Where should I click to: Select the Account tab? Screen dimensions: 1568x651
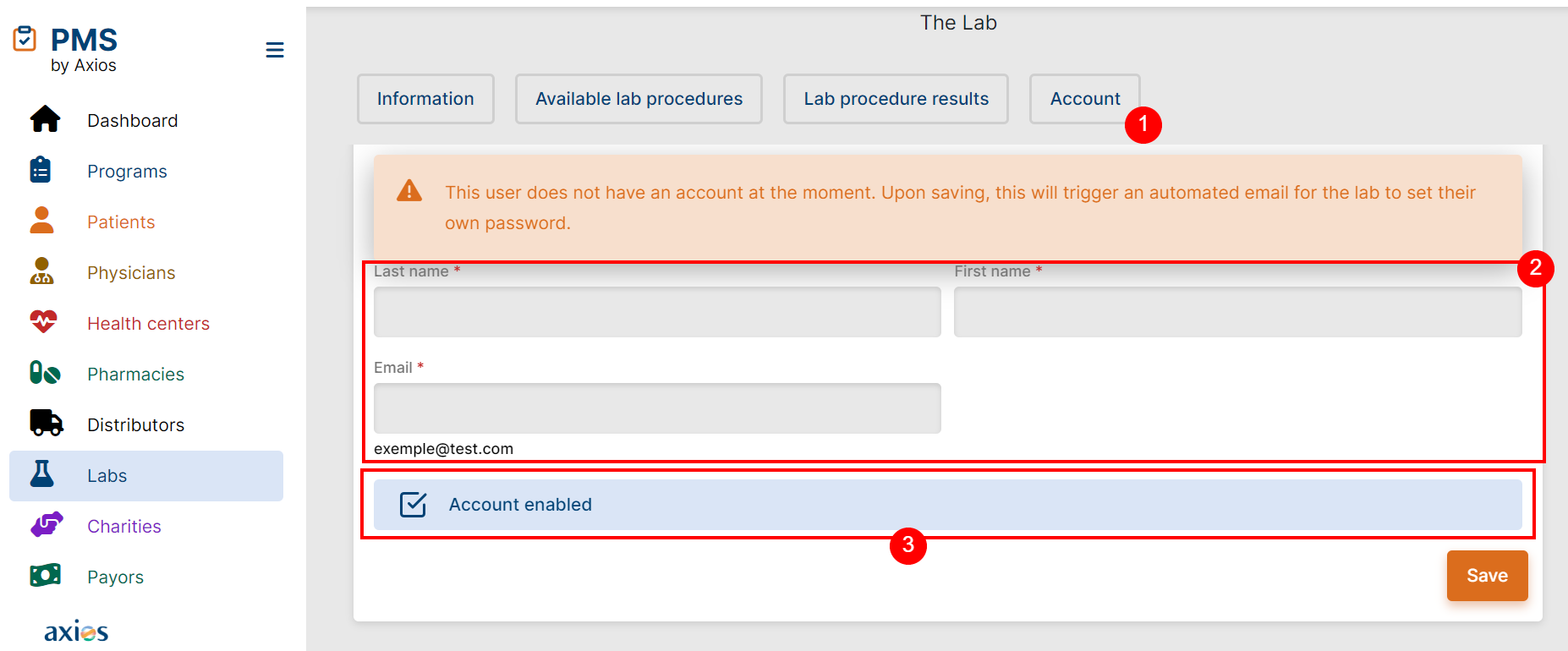tap(1084, 99)
